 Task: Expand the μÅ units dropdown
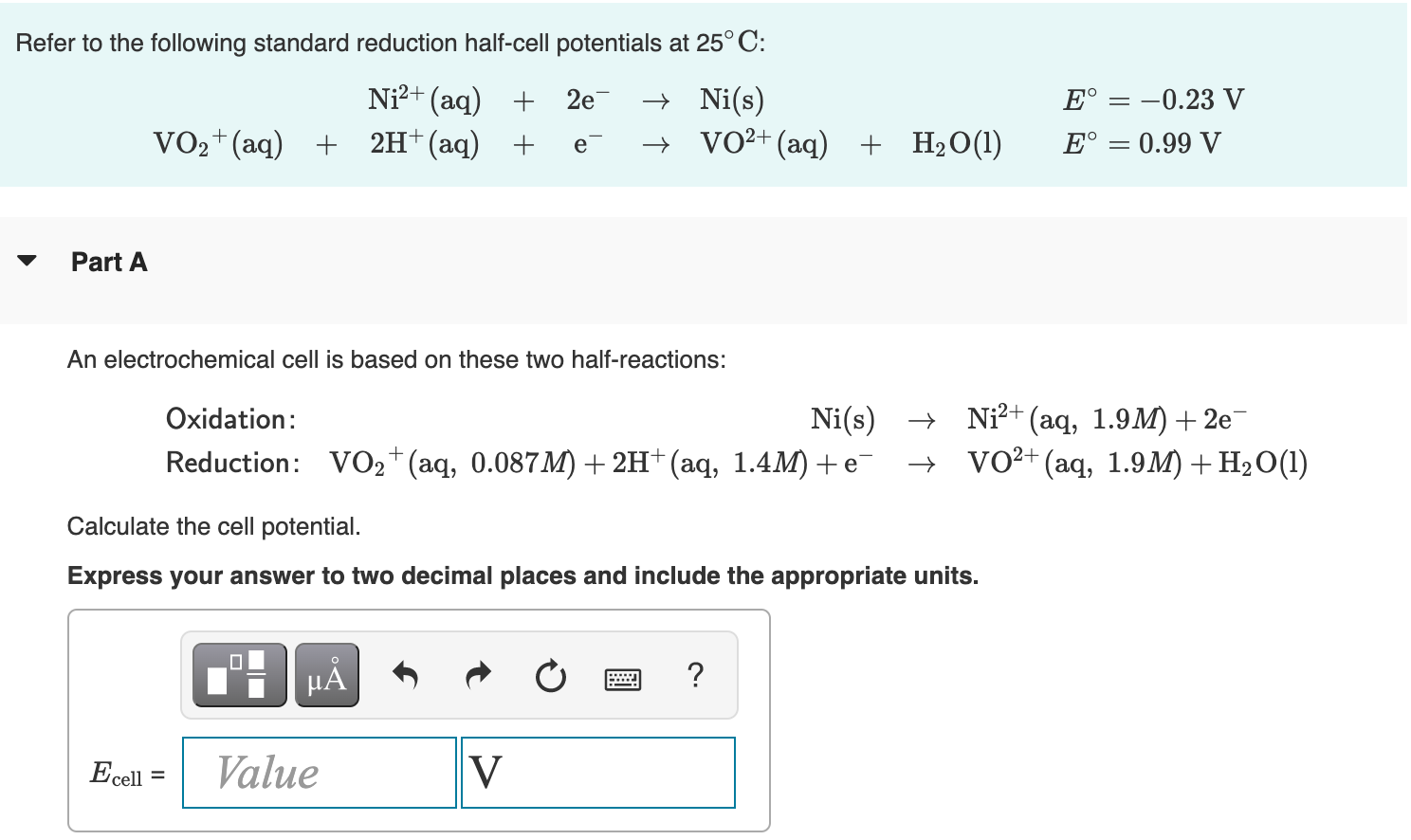(326, 675)
